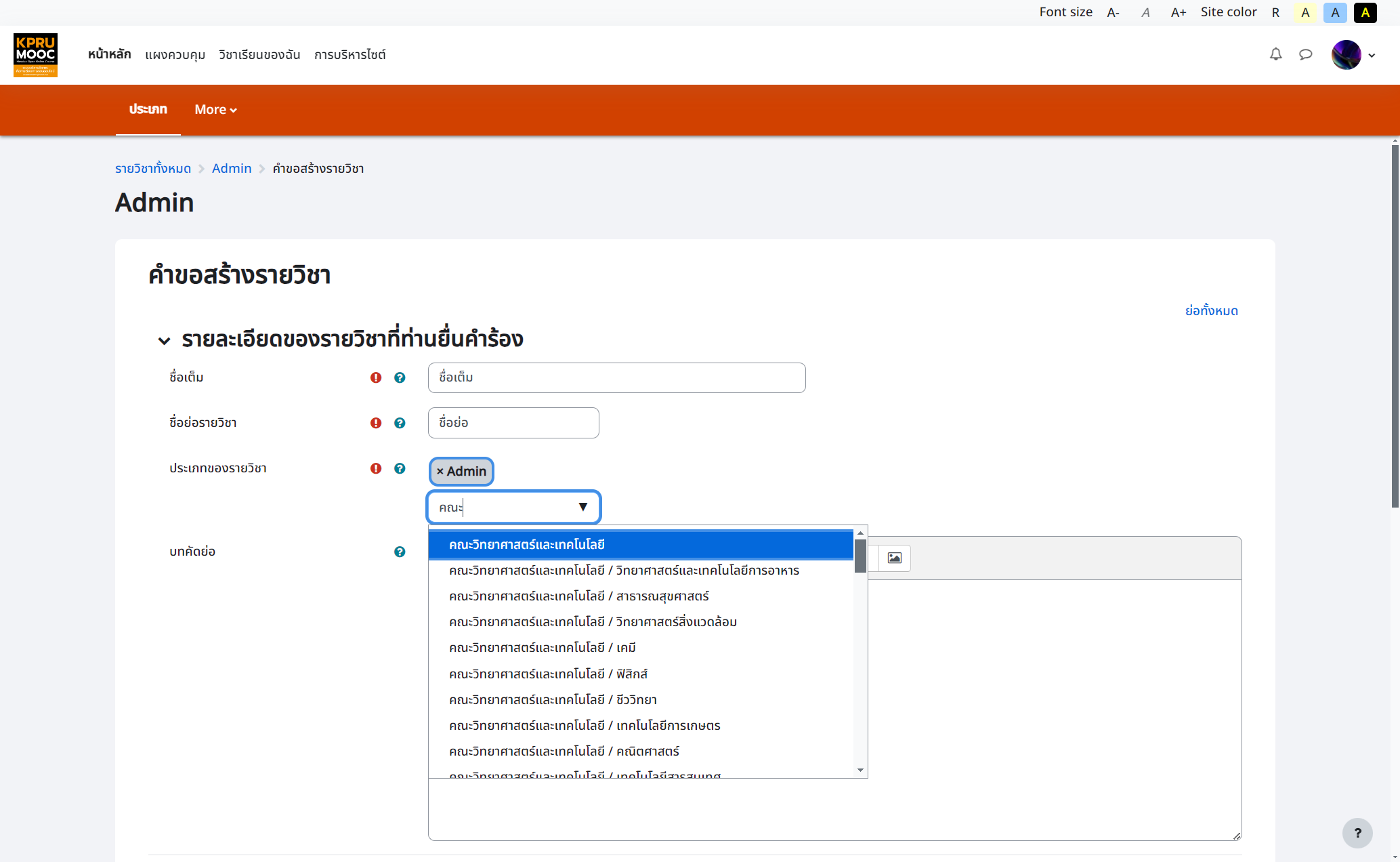Click the required icon beside ประเภทของรายวิชา

click(x=376, y=469)
